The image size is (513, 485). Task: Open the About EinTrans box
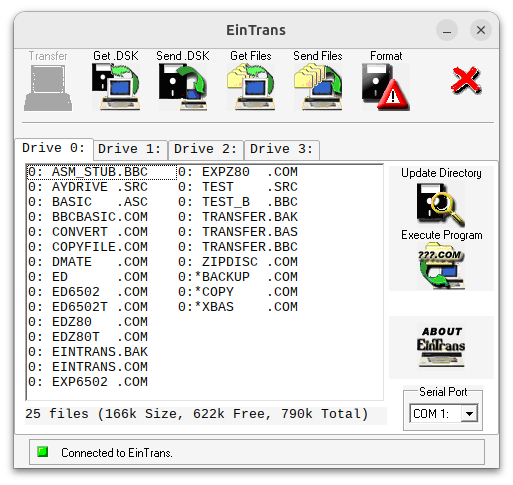click(441, 347)
